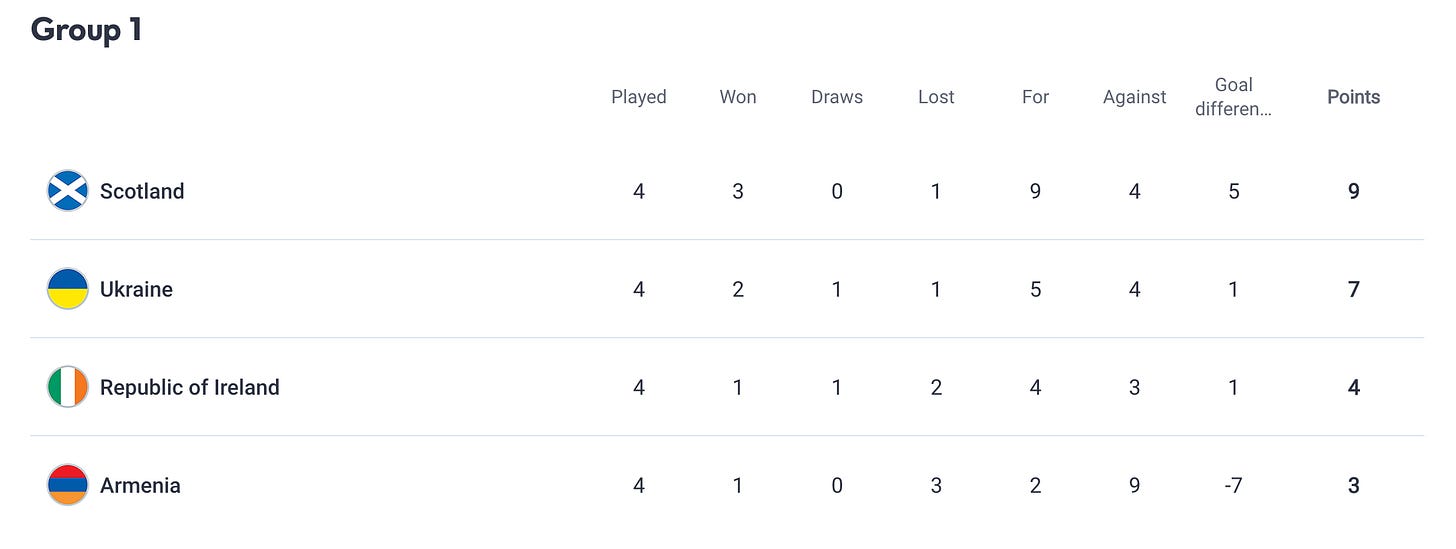
Task: Click the Goal difference column header
Action: 1234,97
